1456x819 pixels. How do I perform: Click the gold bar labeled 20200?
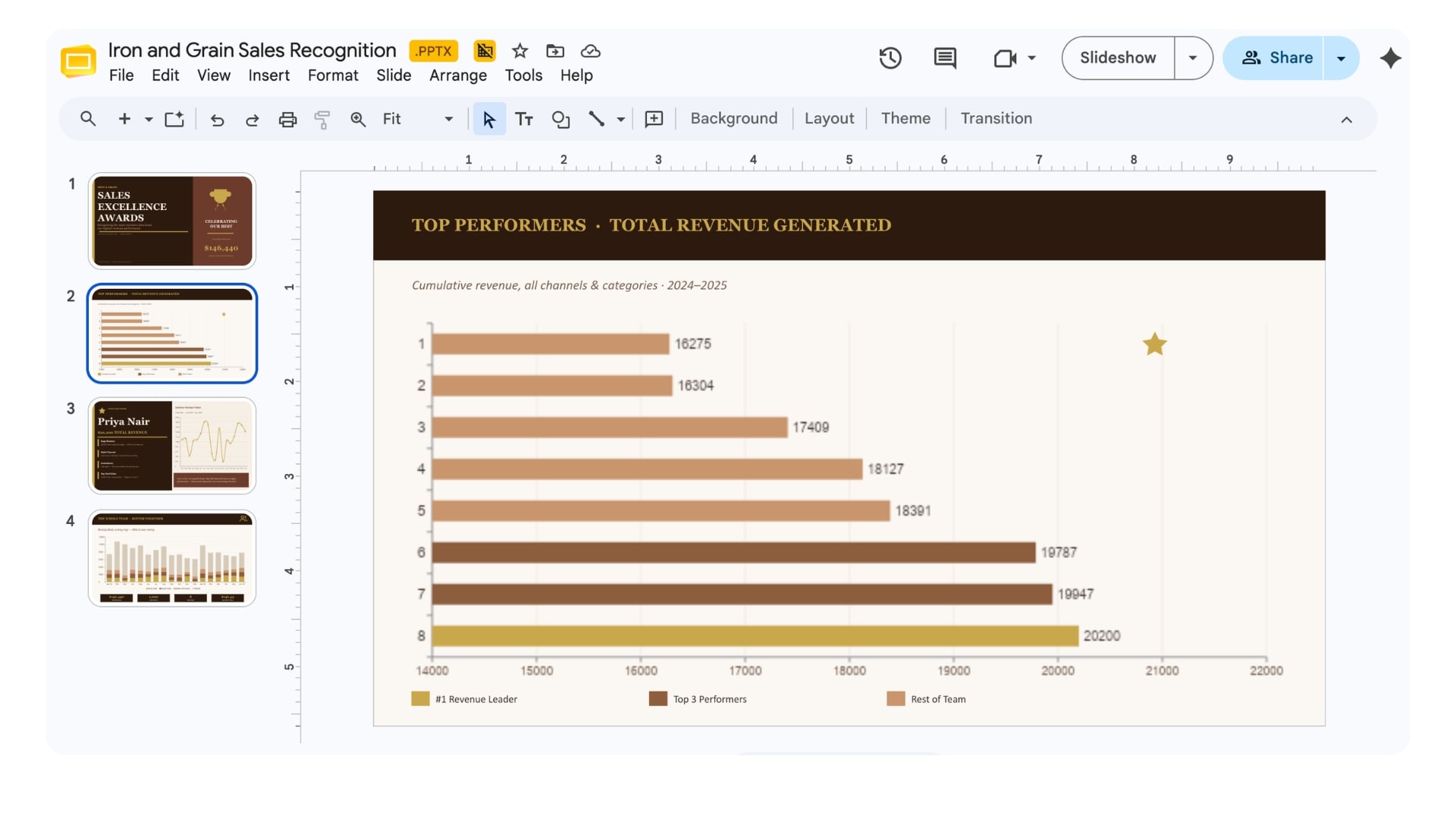755,635
